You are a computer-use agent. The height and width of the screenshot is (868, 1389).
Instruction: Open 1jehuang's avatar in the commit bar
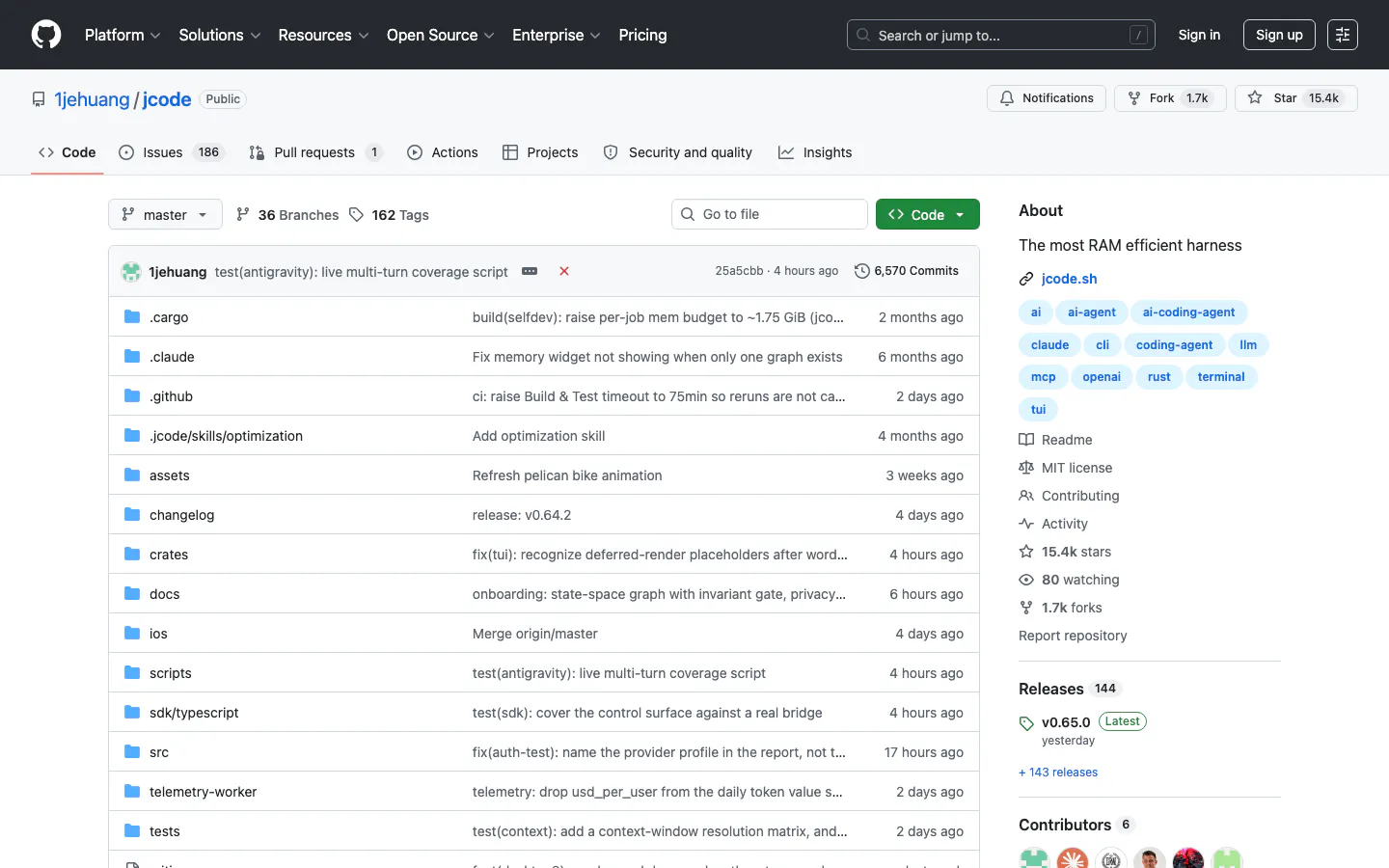(131, 272)
